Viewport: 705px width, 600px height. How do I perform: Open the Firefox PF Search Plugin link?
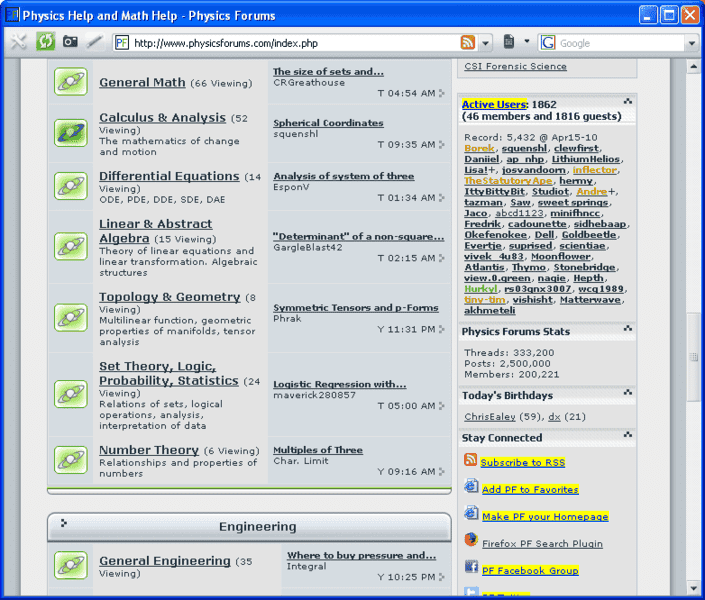tap(542, 544)
